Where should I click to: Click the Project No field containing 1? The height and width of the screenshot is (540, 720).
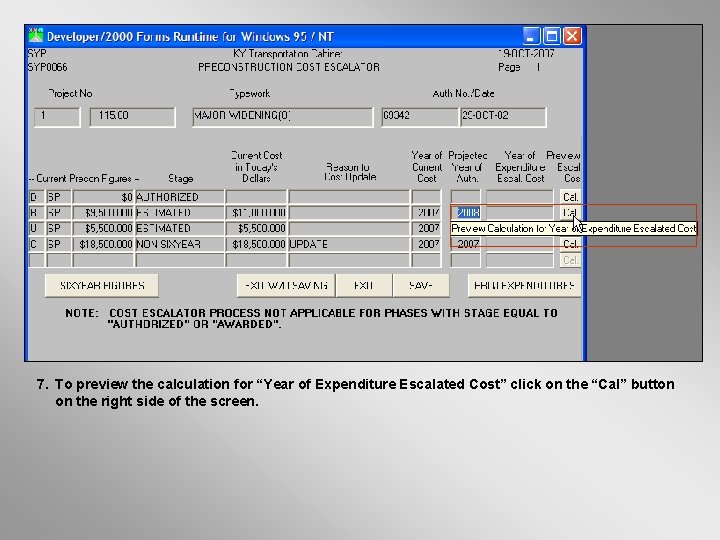coord(57,117)
